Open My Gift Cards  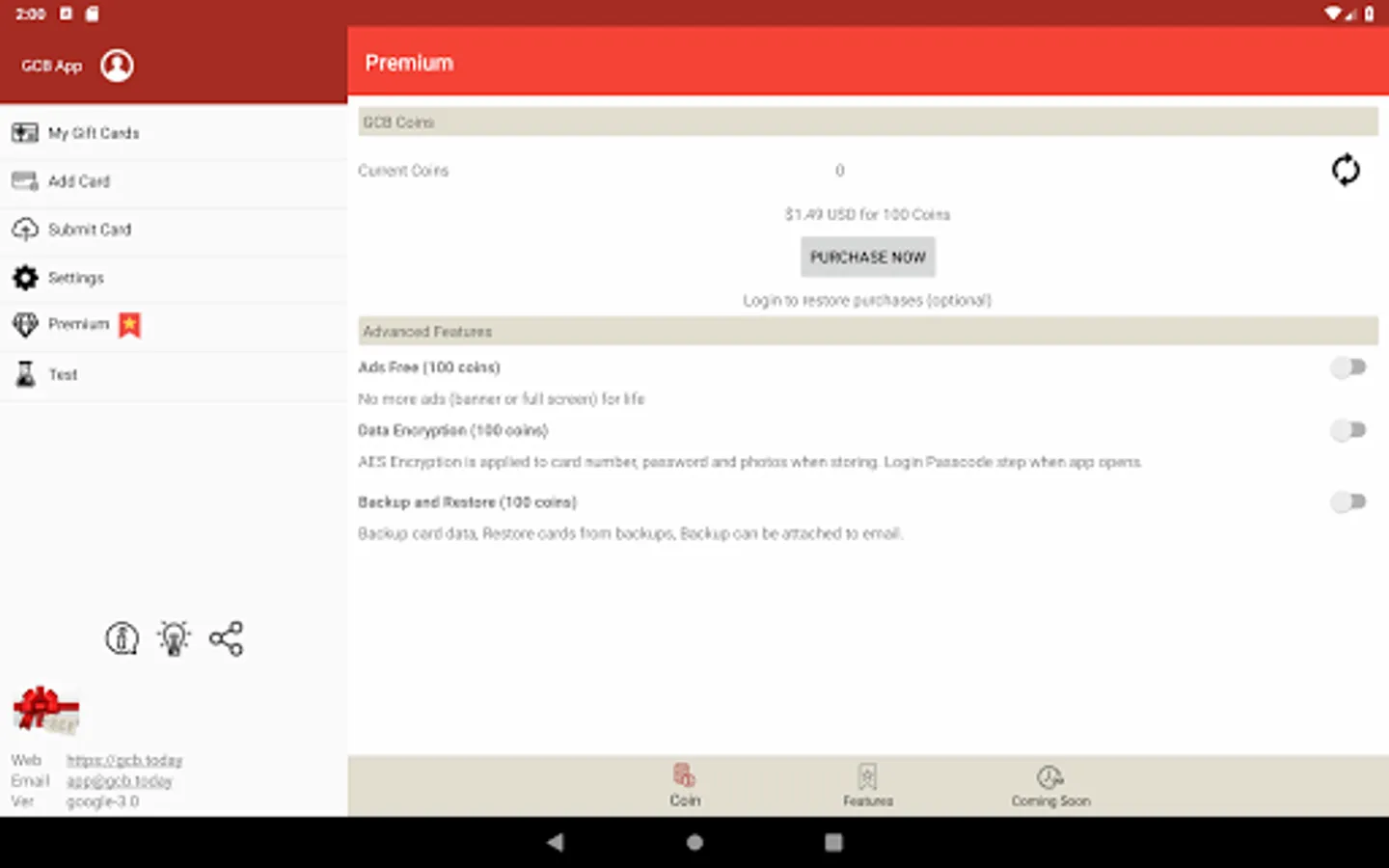point(174,133)
